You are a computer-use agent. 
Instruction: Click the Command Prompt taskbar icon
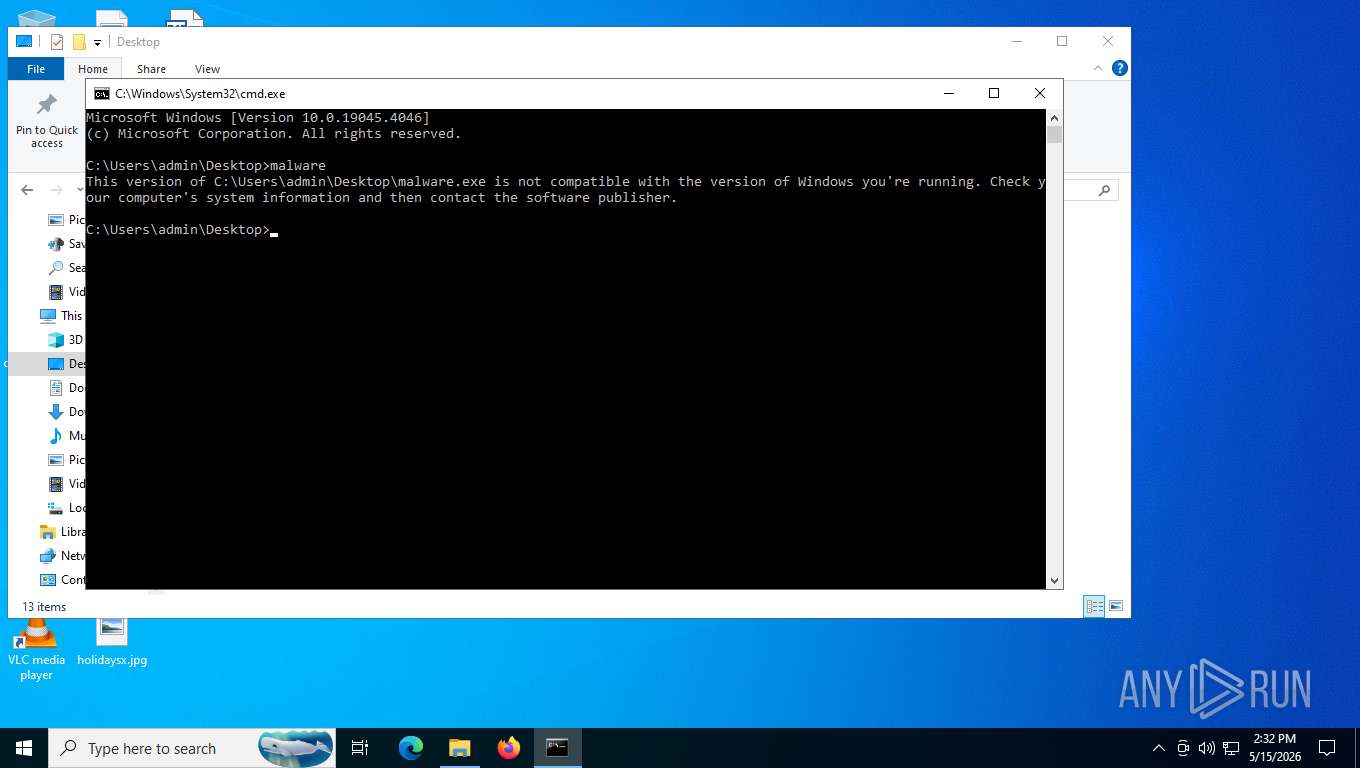point(557,748)
